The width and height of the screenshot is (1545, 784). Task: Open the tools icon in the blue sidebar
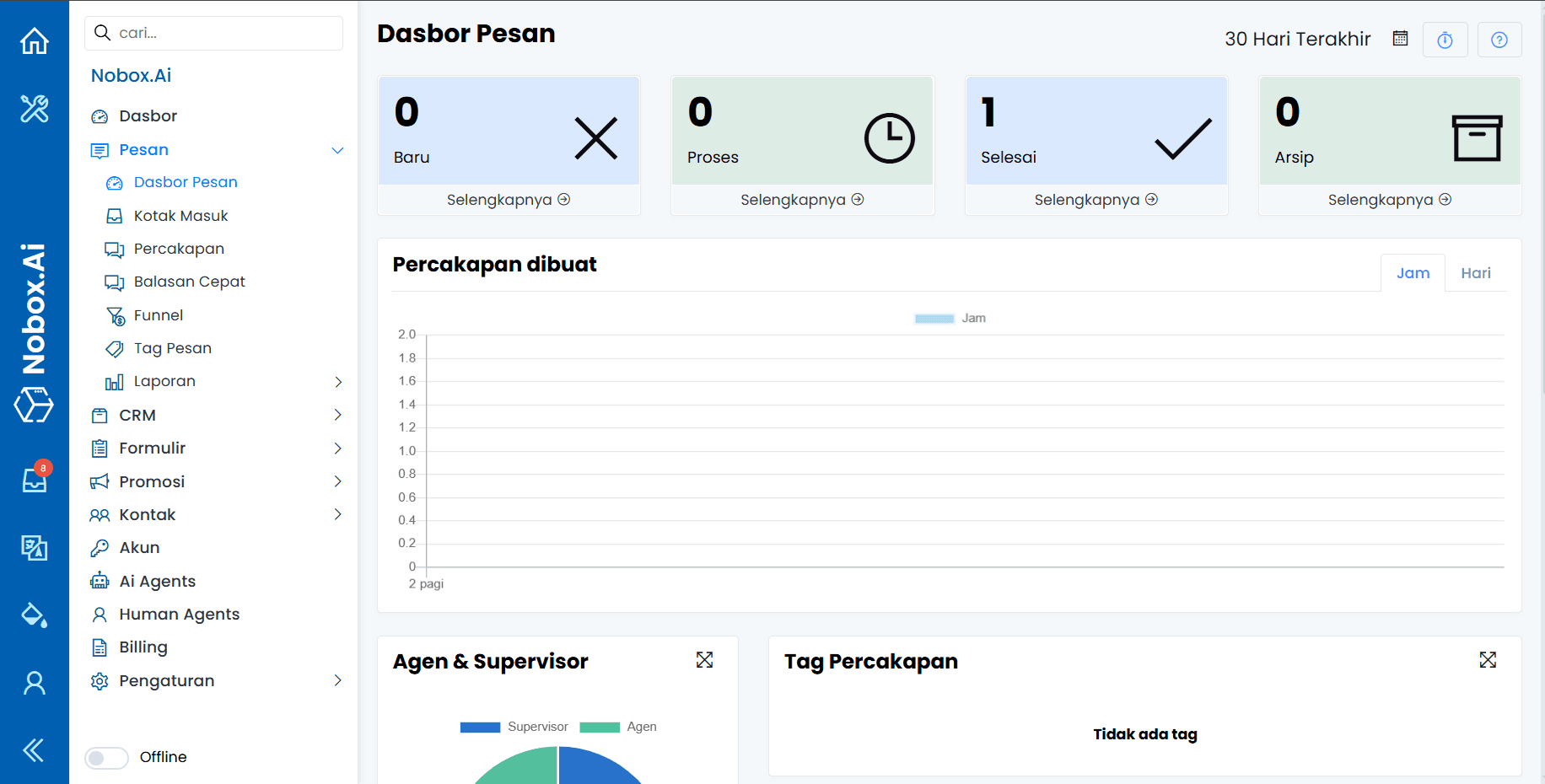(34, 110)
